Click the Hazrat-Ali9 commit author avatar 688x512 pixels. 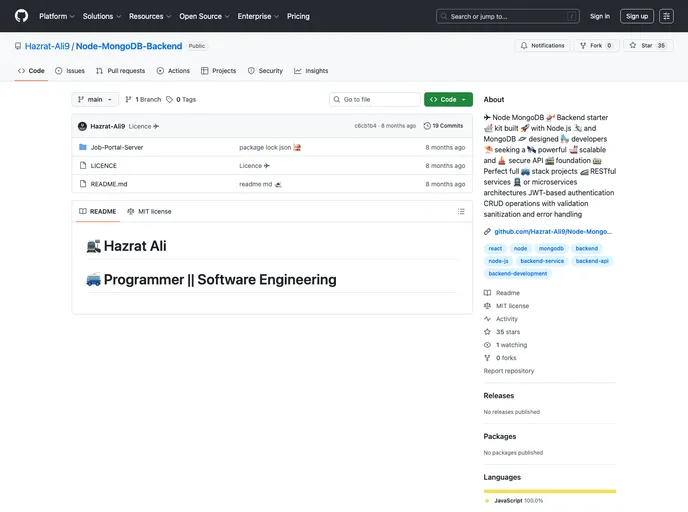click(82, 126)
